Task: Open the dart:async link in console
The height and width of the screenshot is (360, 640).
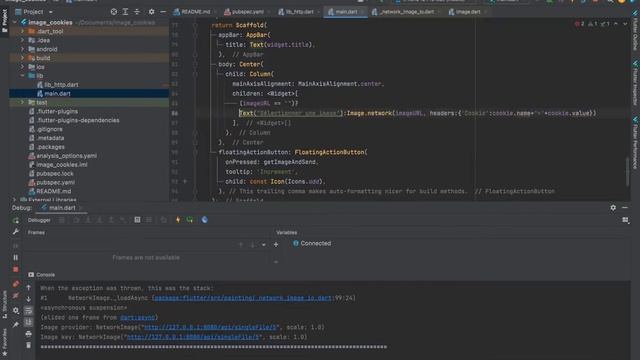Action: coord(137,318)
